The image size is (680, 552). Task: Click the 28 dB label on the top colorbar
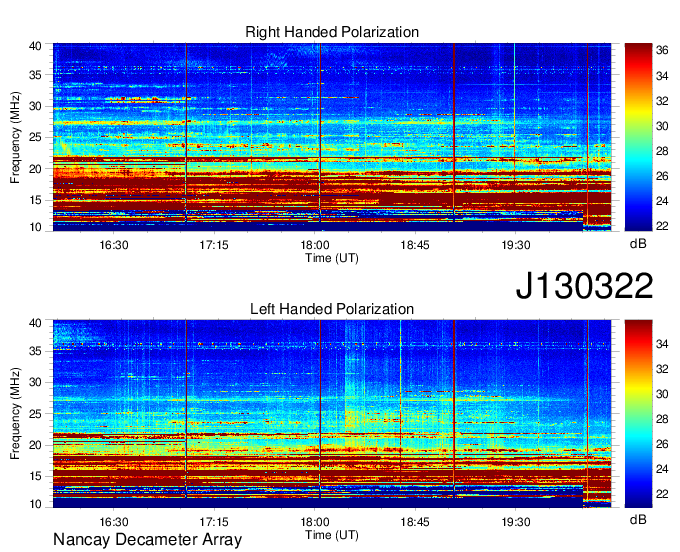[662, 151]
